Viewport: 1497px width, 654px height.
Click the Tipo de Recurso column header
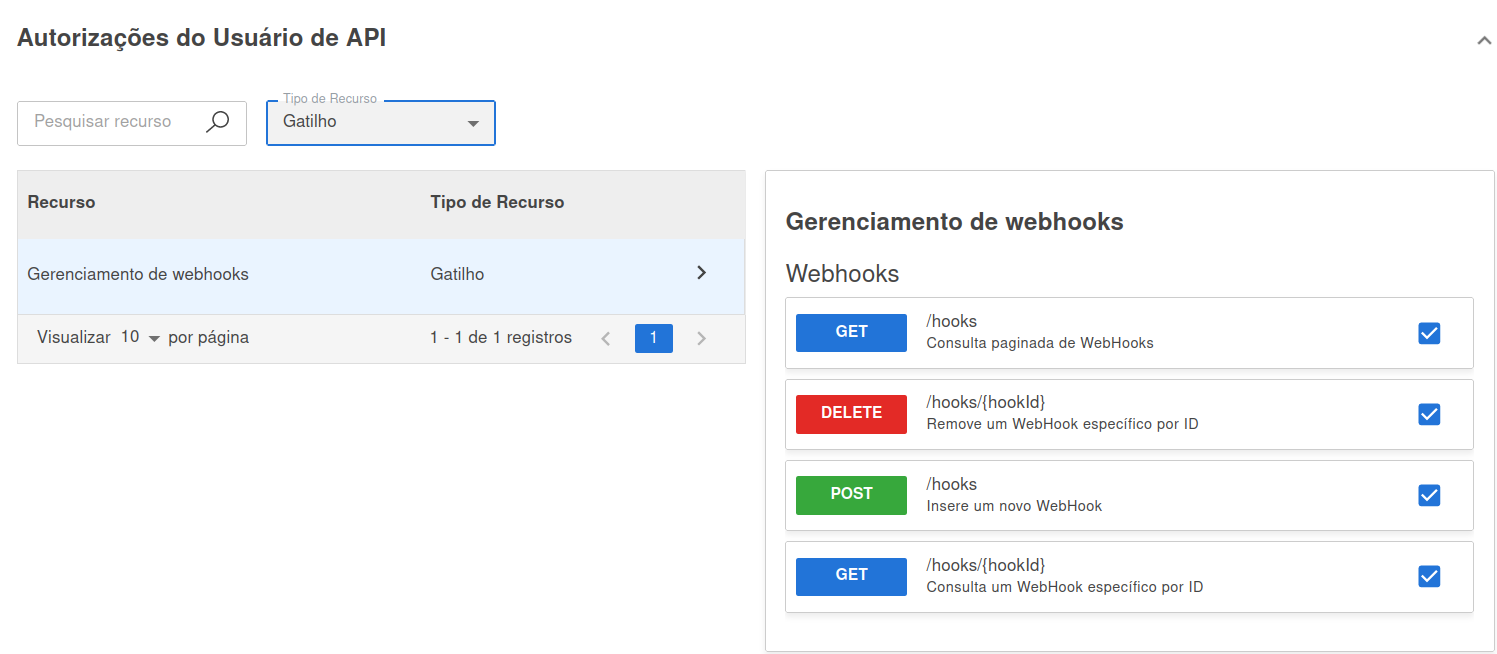pos(497,202)
